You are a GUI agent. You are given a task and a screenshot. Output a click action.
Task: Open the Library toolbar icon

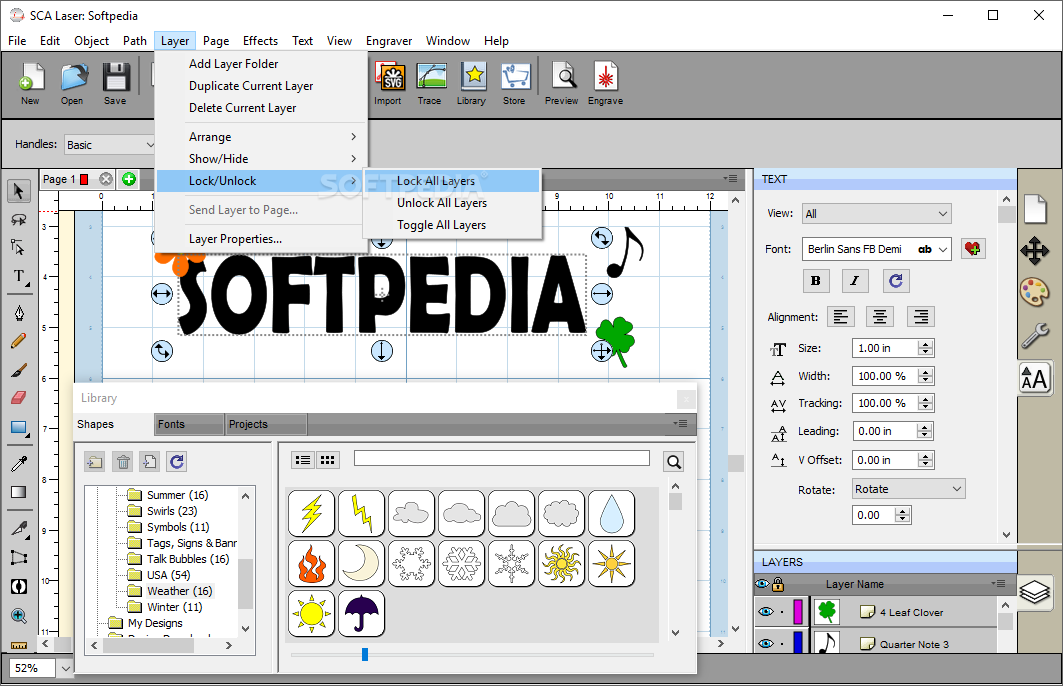click(x=473, y=83)
